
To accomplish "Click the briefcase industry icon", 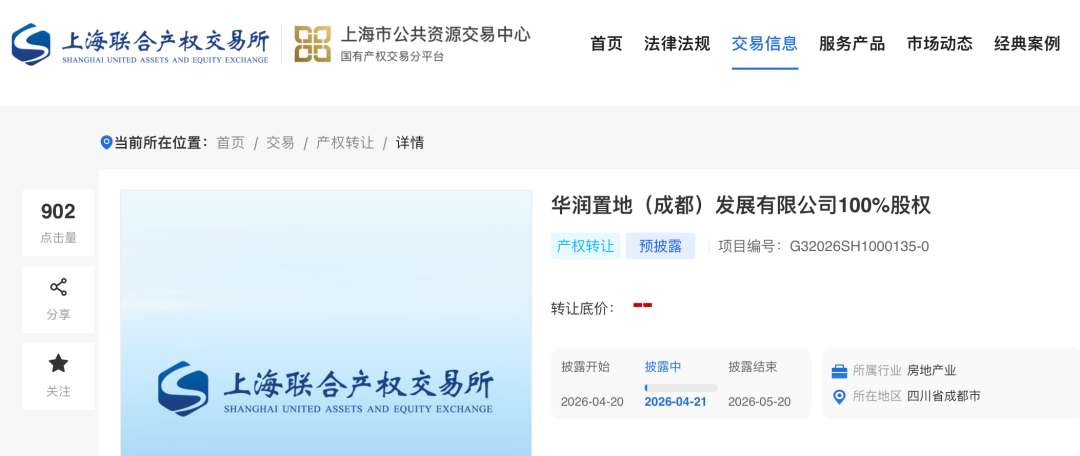I will pyautogui.click(x=840, y=371).
